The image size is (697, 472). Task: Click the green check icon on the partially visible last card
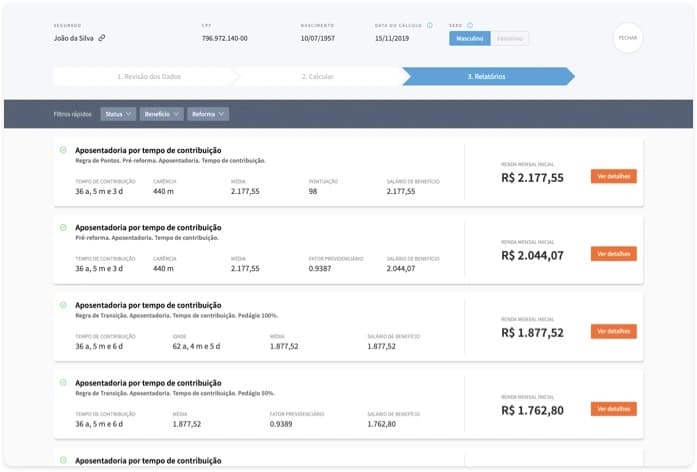tap(63, 460)
